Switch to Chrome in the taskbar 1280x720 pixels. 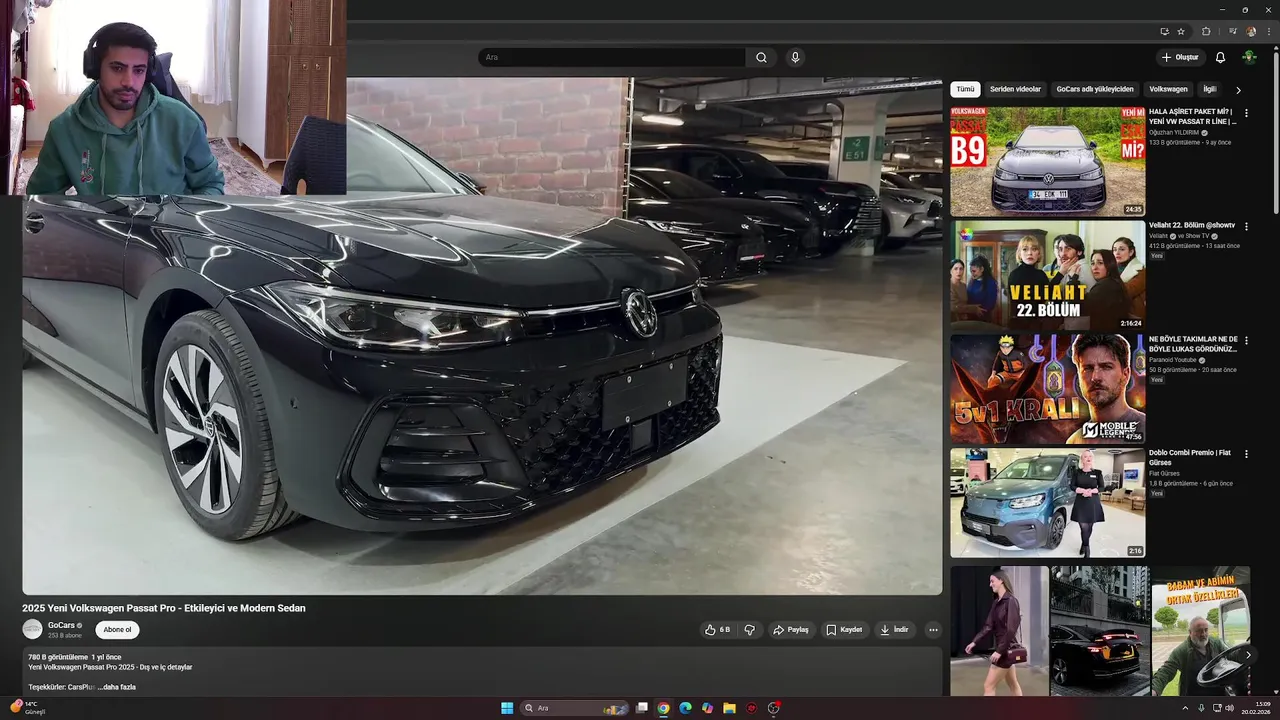664,708
